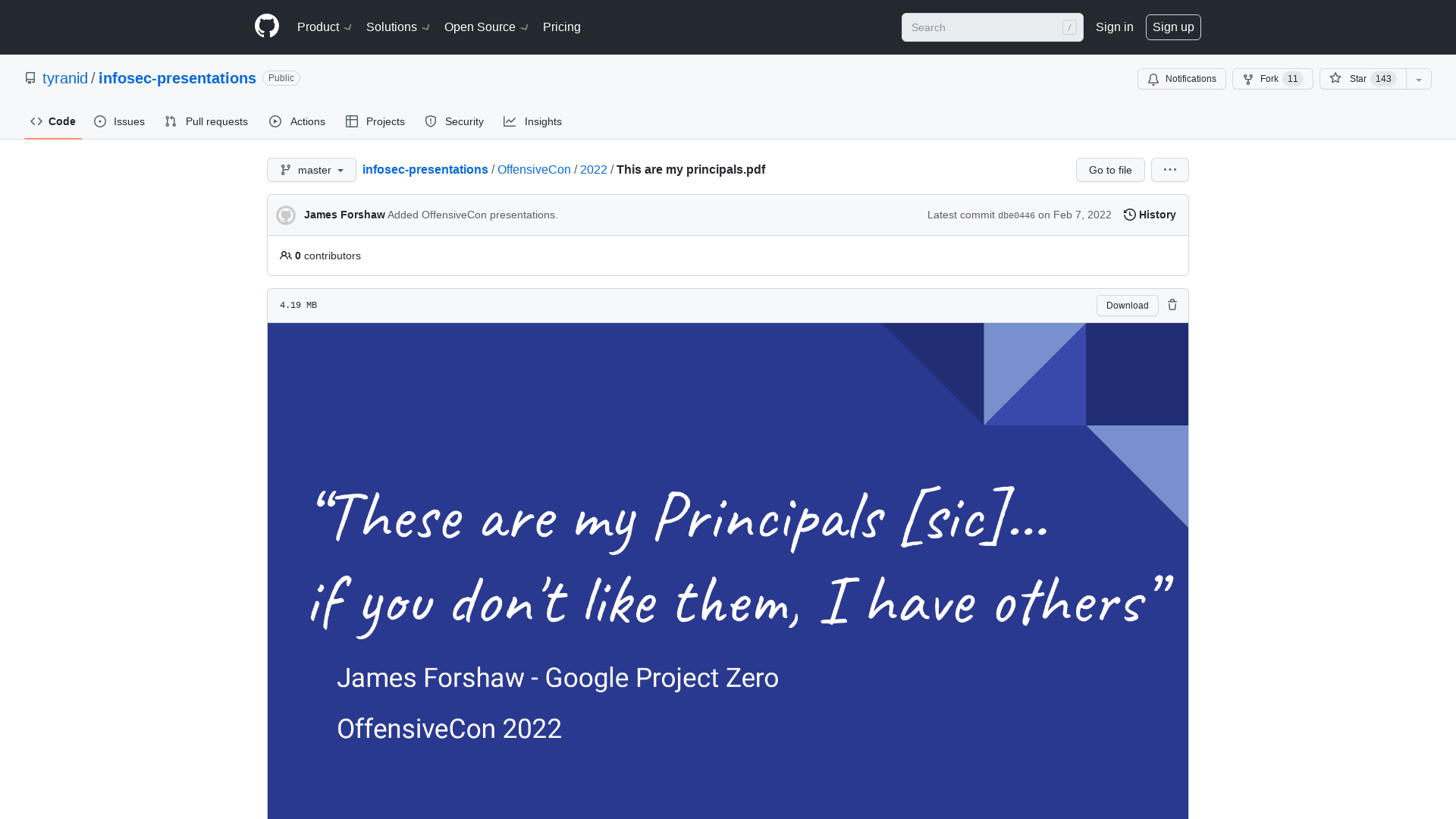Click the star count 143
1456x819 pixels.
(x=1383, y=79)
